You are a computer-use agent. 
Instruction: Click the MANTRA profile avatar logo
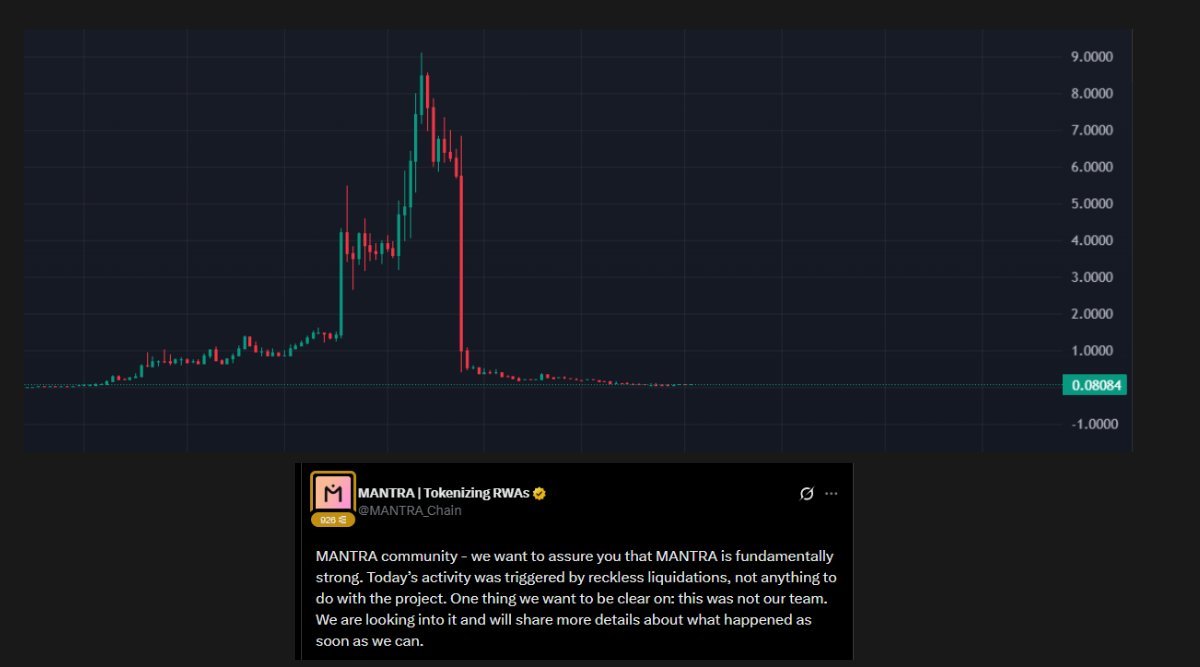[x=333, y=492]
